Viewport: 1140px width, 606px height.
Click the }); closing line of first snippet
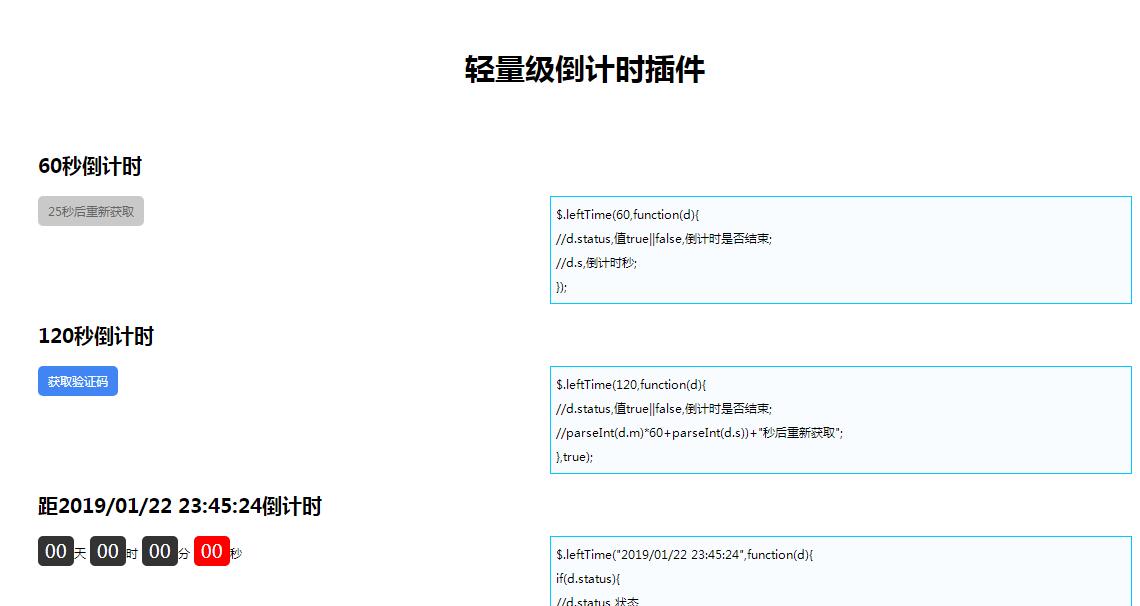click(x=560, y=287)
